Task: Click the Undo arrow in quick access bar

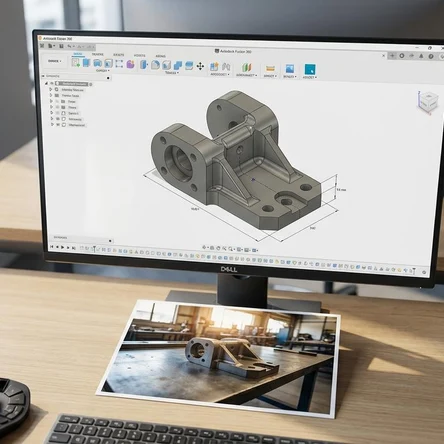Action: click(70, 46)
